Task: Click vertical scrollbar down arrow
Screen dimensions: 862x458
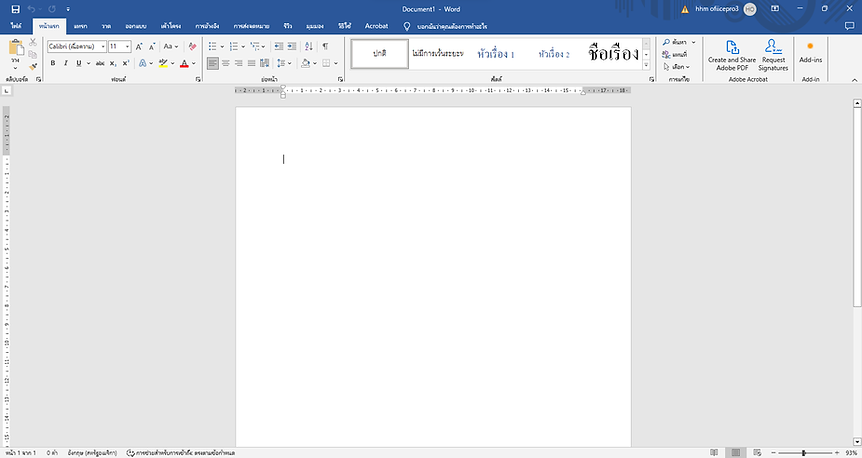Action: [x=857, y=442]
